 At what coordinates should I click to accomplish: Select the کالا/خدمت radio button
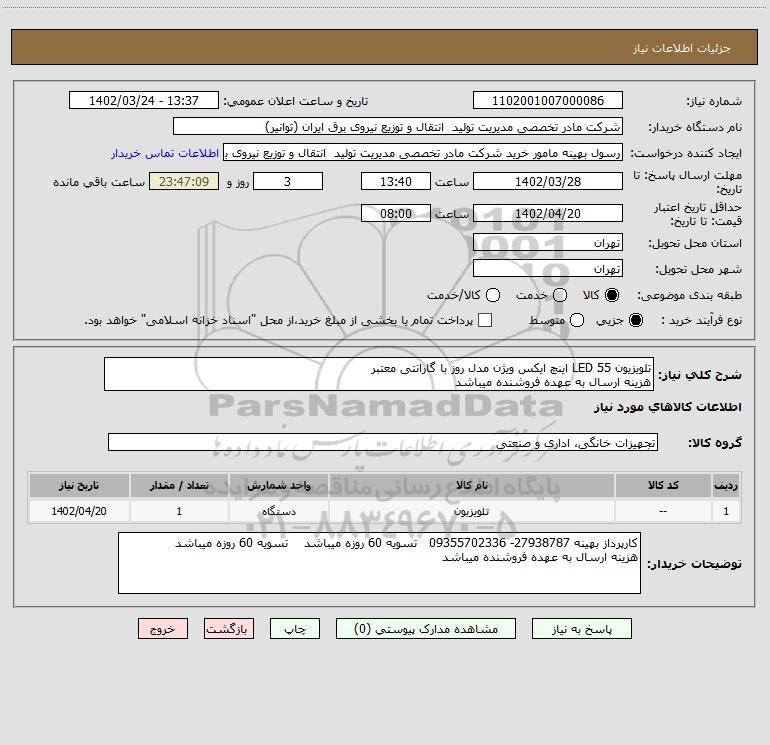point(493,295)
